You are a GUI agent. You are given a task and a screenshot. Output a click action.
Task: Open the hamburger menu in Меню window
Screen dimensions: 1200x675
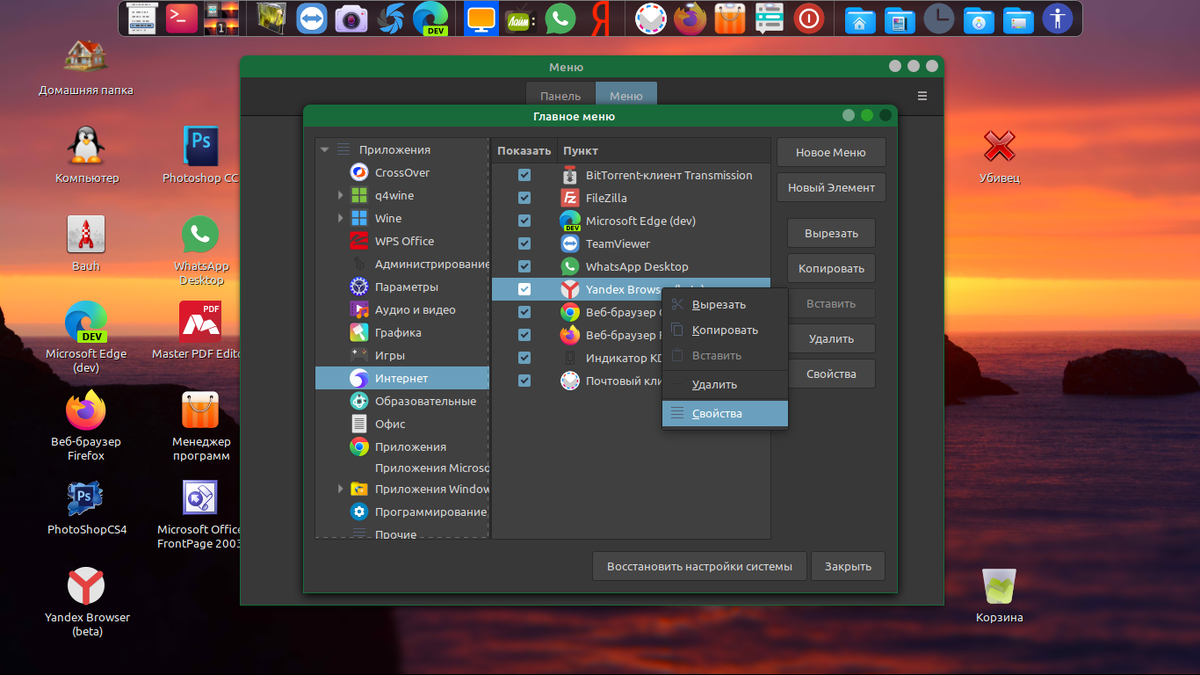pyautogui.click(x=922, y=96)
